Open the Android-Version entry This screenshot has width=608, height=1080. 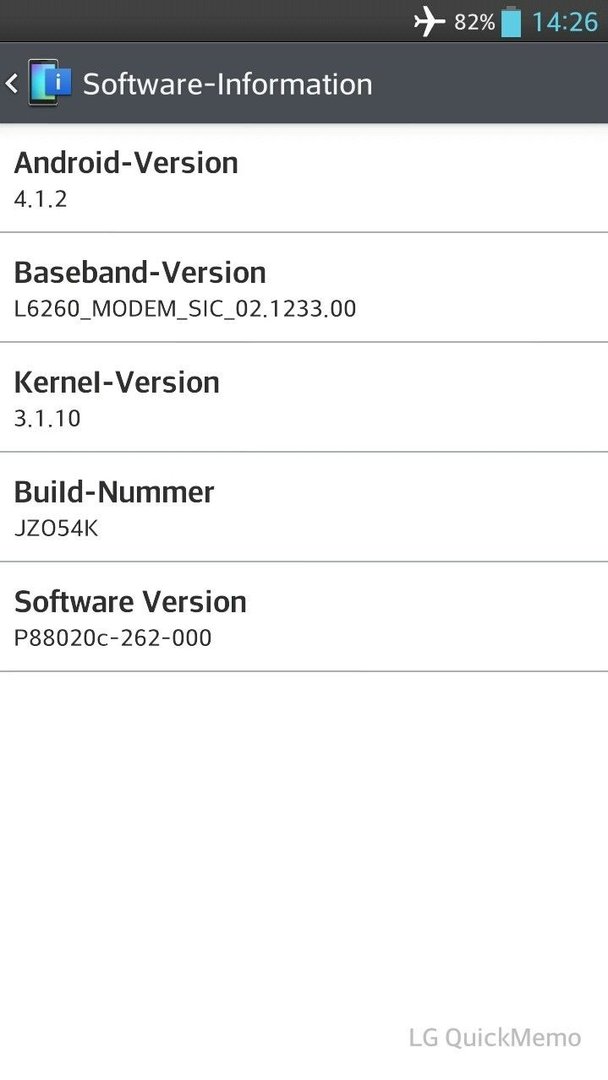click(x=304, y=178)
